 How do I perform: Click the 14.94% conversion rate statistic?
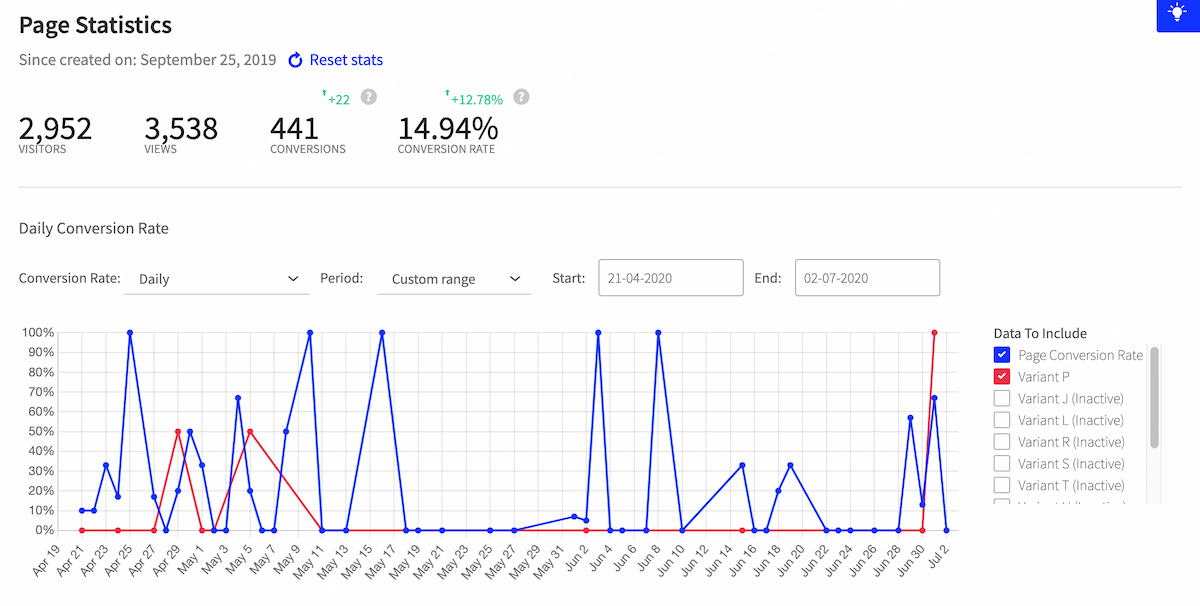click(x=447, y=129)
